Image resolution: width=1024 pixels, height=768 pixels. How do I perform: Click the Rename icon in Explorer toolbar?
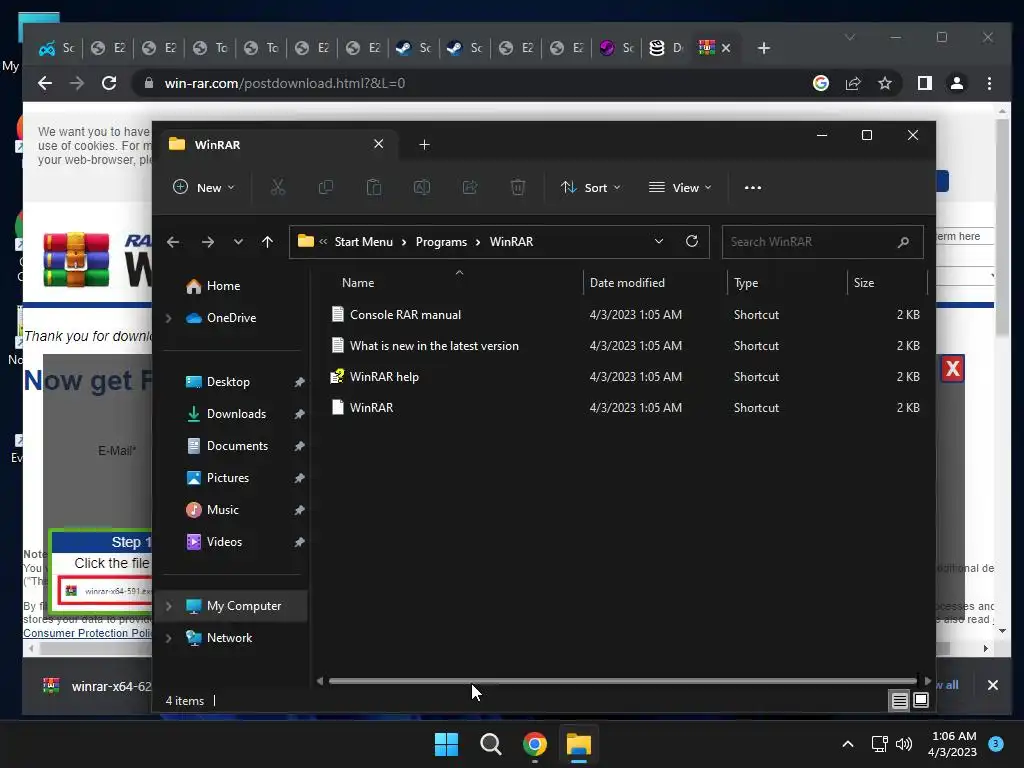[422, 187]
